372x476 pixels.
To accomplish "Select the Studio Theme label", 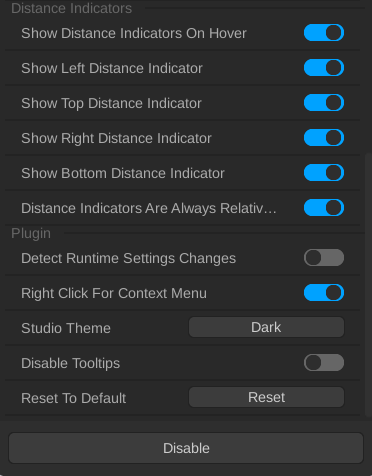I will tap(66, 328).
